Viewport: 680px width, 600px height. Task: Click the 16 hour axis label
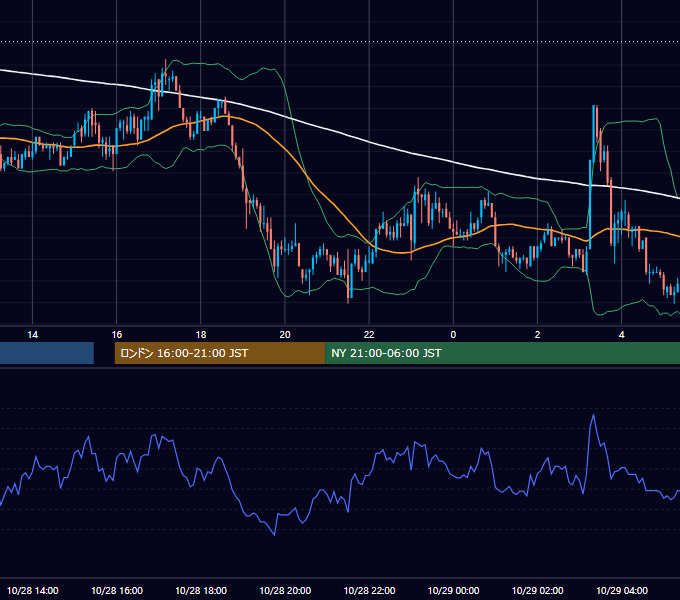point(117,335)
